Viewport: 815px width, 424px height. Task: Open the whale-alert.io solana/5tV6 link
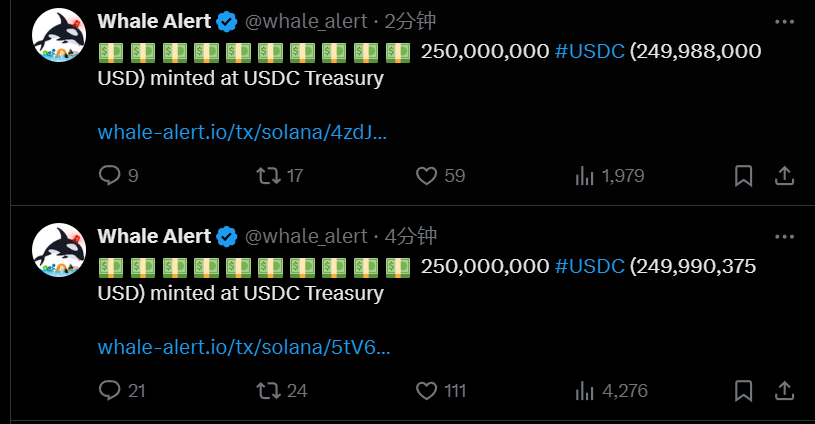click(x=243, y=347)
